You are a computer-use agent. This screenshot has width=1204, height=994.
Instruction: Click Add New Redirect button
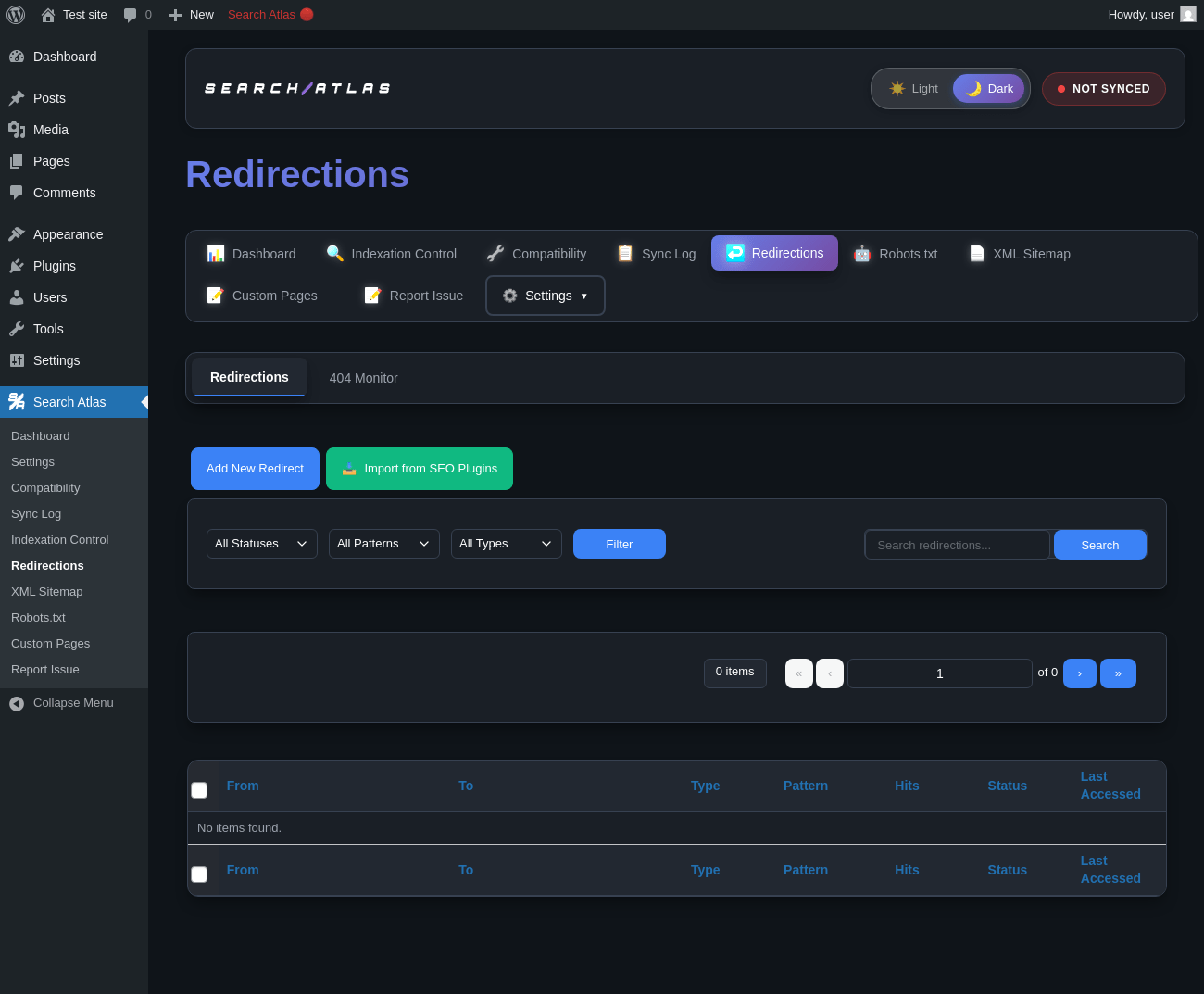point(255,469)
